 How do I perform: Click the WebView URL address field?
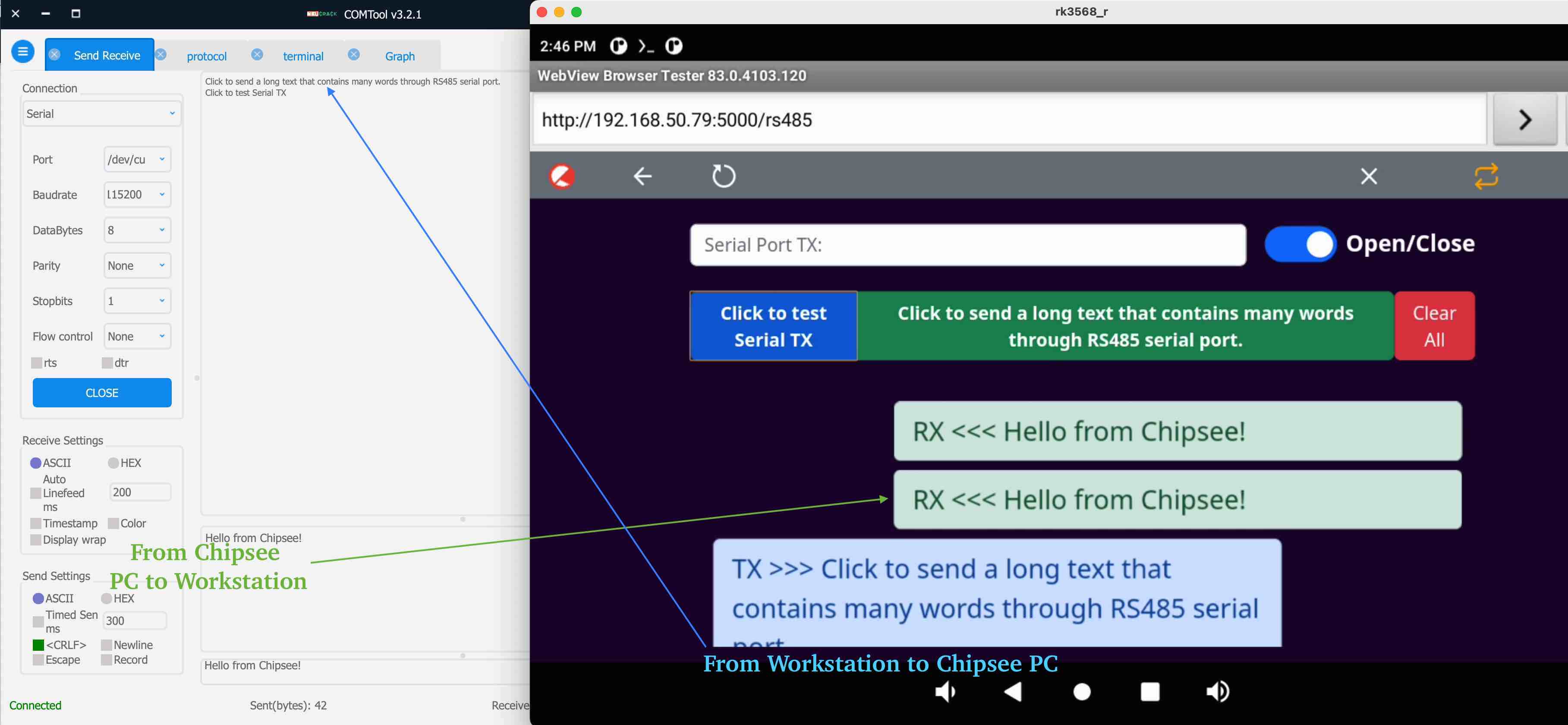tap(1009, 119)
